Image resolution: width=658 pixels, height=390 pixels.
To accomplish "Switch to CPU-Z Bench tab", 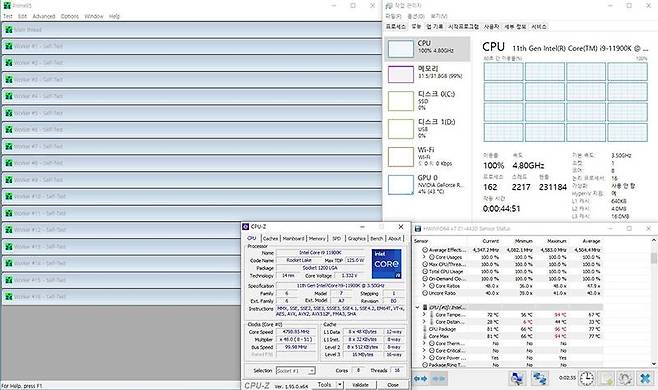I will coord(376,238).
